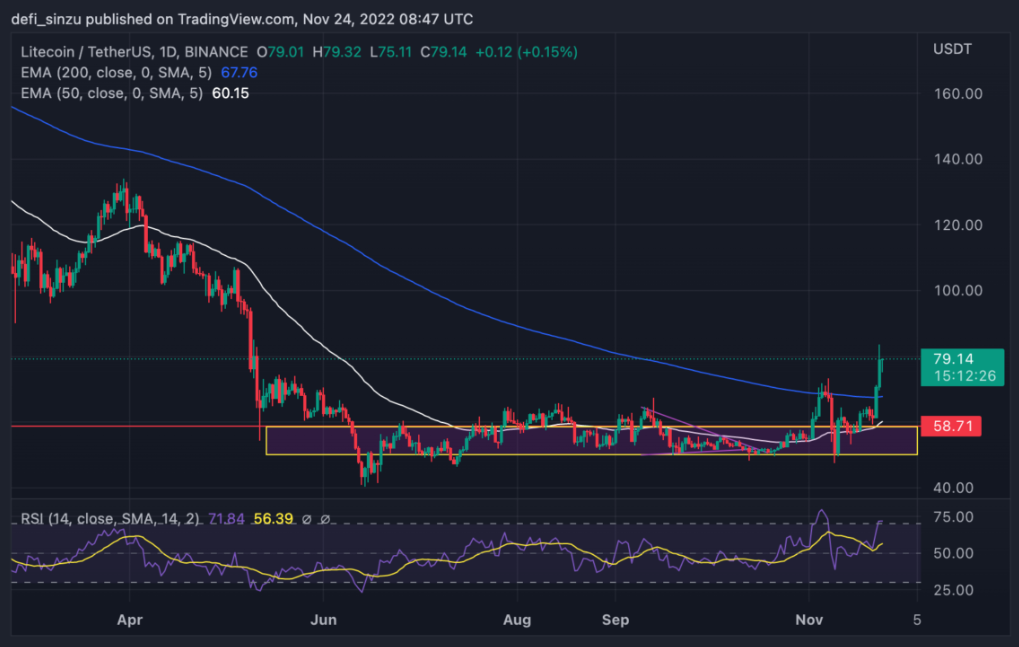Click the first null symbol in RSI legend
This screenshot has height=647, width=1019.
[307, 519]
